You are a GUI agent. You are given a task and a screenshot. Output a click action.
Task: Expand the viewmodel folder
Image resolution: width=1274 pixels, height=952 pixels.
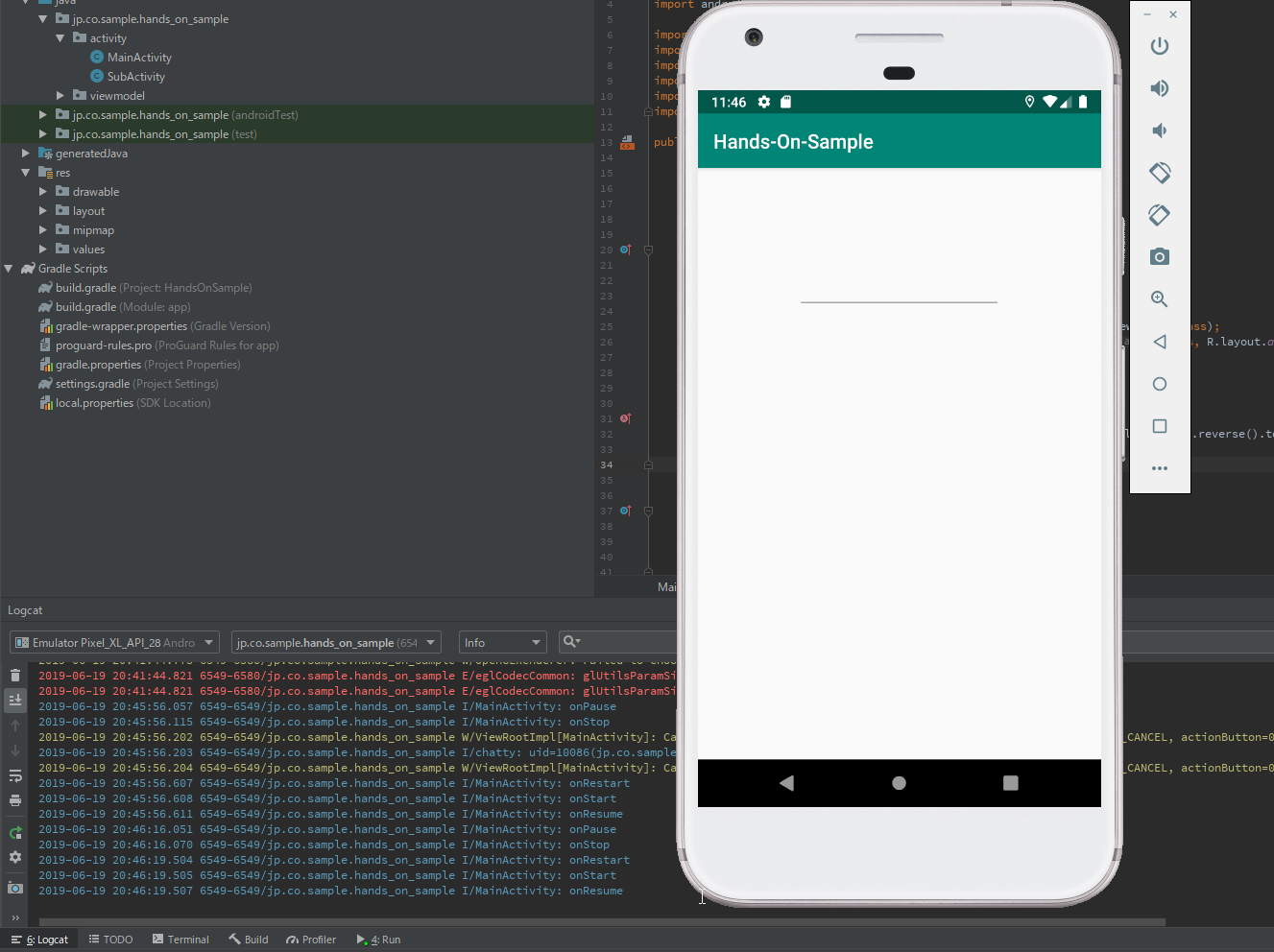pos(60,96)
